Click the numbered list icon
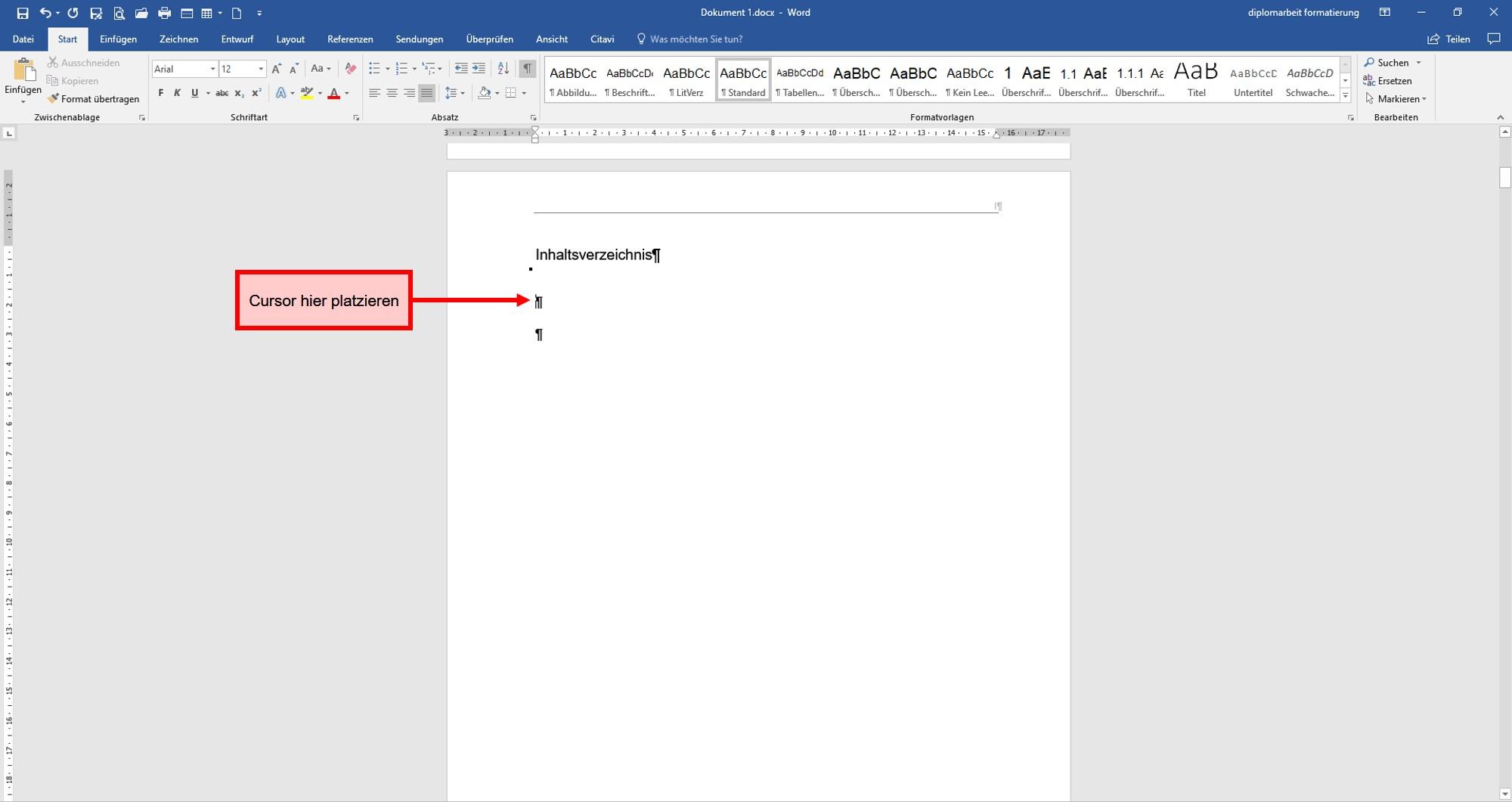 tap(401, 69)
